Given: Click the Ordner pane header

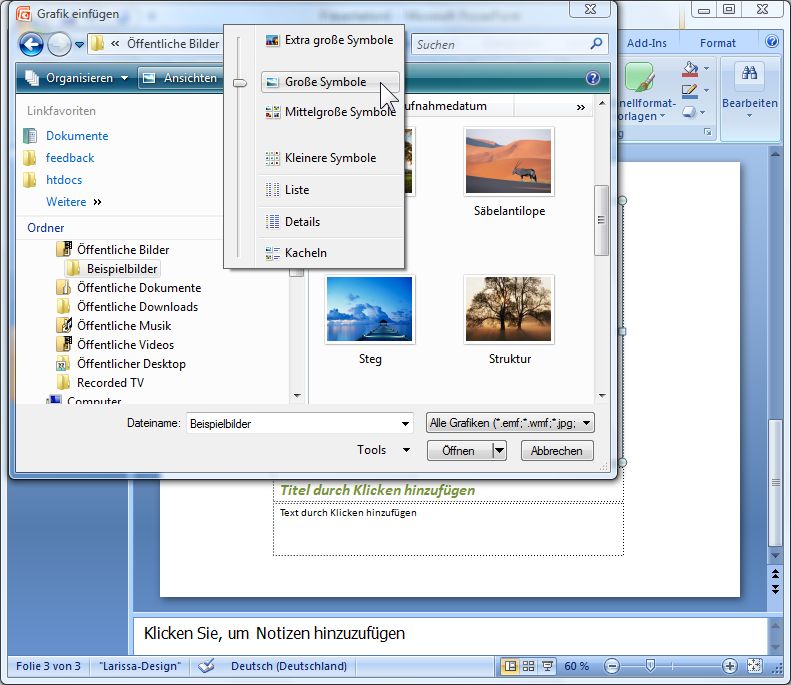Looking at the screenshot, I should point(45,227).
